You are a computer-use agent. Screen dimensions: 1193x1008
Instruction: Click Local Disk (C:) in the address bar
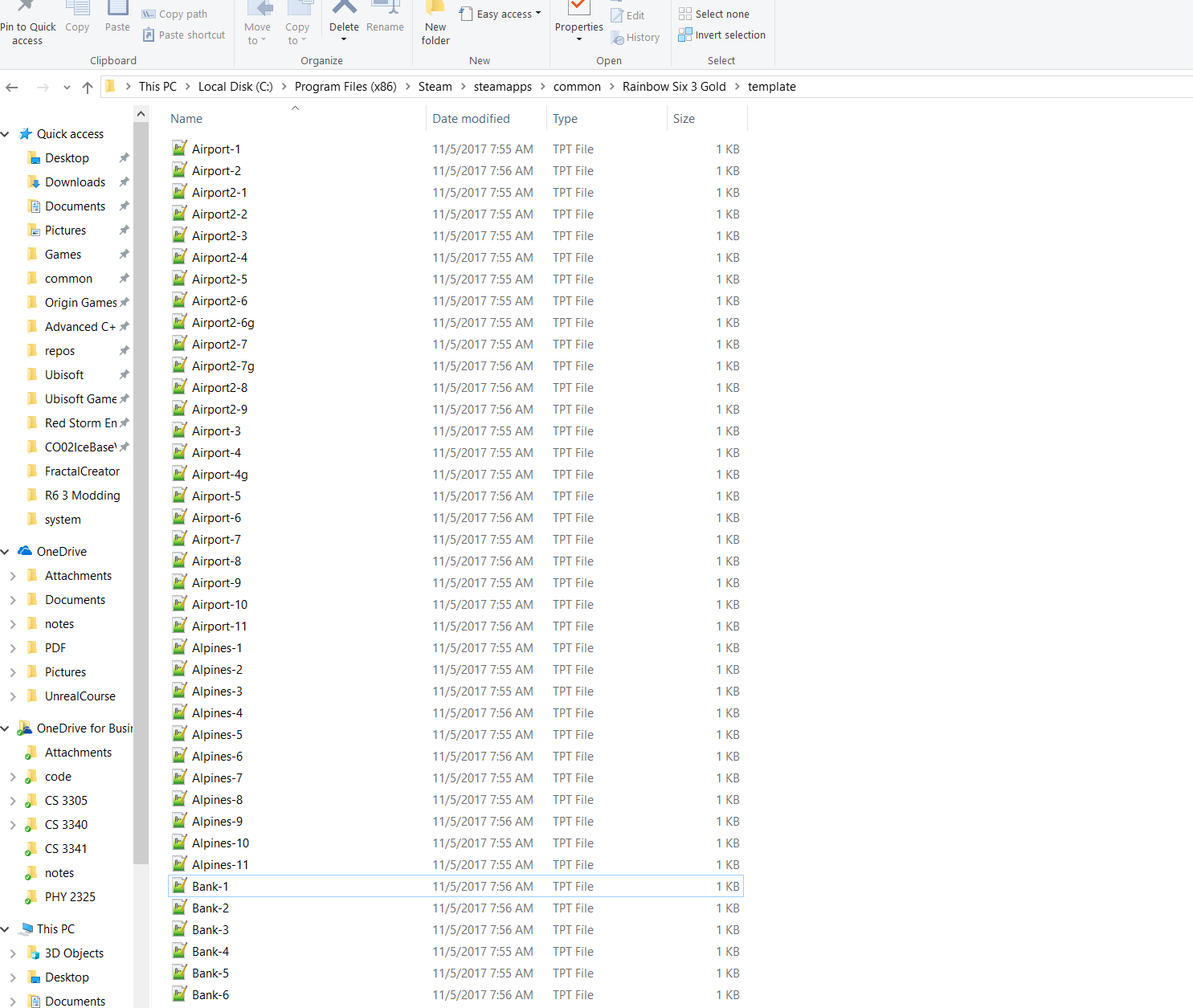[x=235, y=87]
